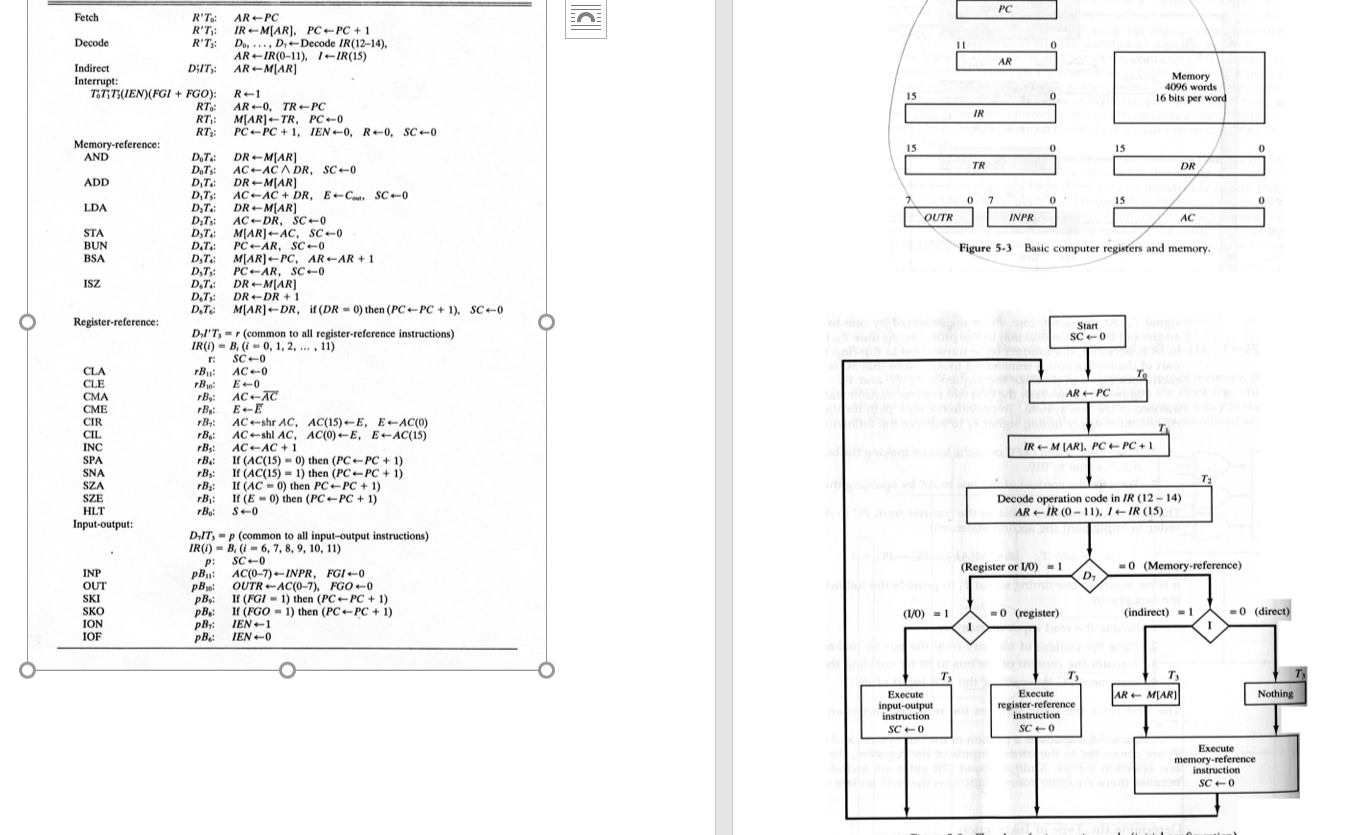Click the 'Nothing' box in the flowchart
Image resolution: width=1350 pixels, height=835 pixels.
1275,693
